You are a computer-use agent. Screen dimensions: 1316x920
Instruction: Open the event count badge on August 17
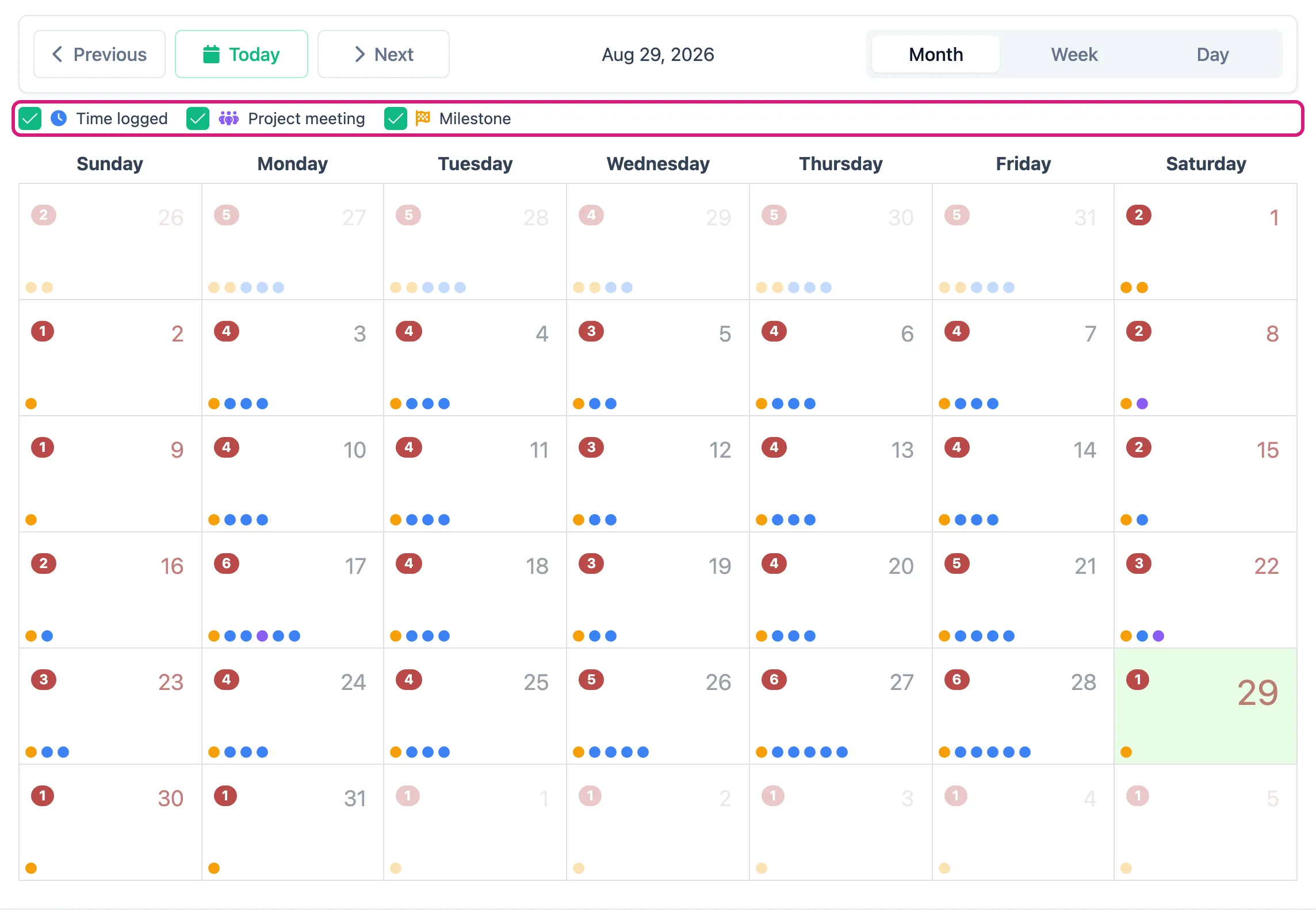pyautogui.click(x=227, y=563)
